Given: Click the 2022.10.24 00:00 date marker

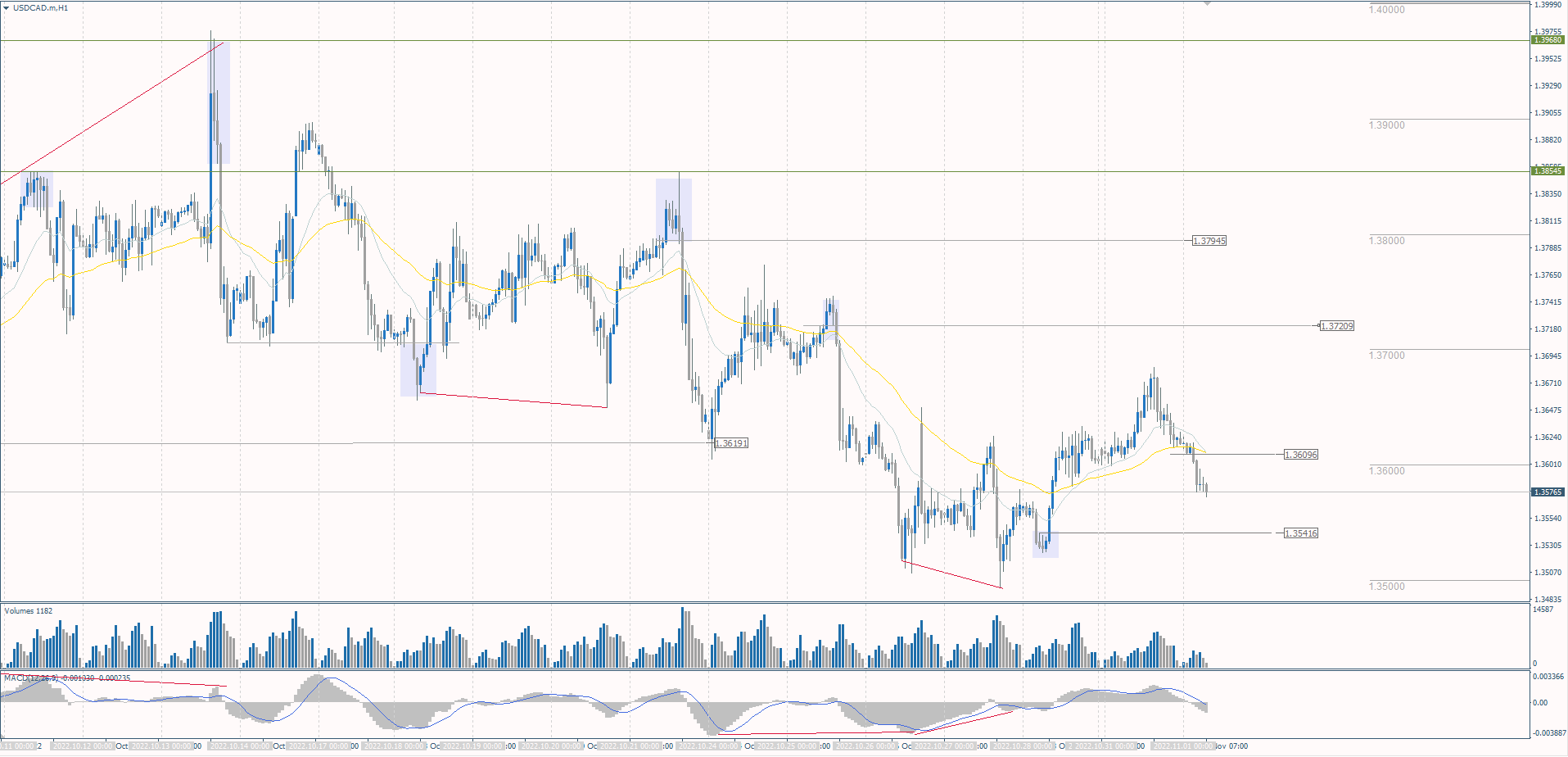Looking at the screenshot, I should pos(707,746).
